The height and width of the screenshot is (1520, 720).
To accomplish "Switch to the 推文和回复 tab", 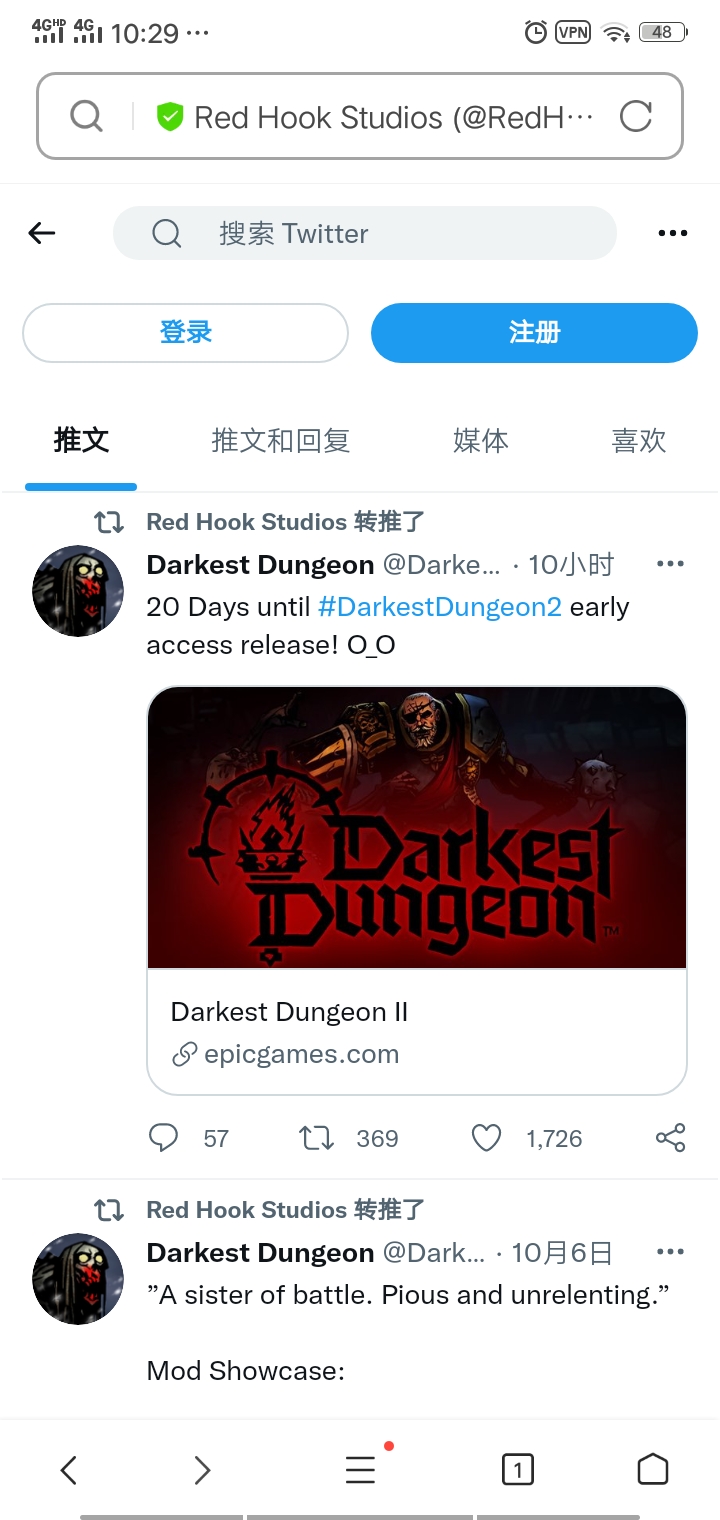I will click(281, 440).
